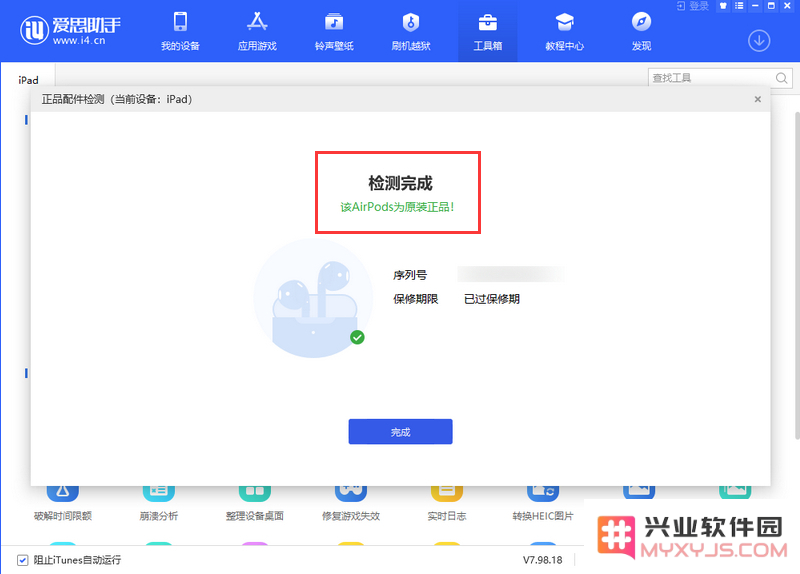Open 应用游戏 apps and games section
The image size is (800, 574).
coord(257,31)
